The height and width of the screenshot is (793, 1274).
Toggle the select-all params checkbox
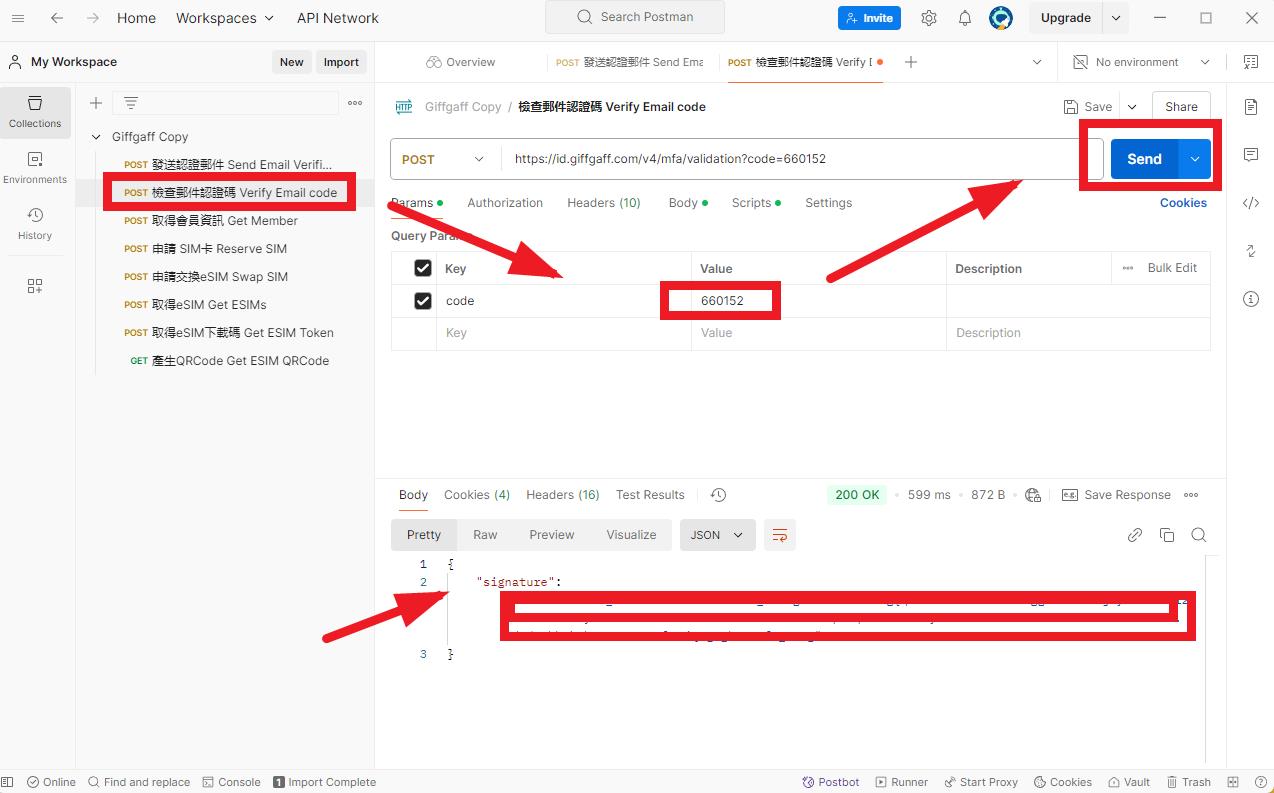pyautogui.click(x=423, y=268)
